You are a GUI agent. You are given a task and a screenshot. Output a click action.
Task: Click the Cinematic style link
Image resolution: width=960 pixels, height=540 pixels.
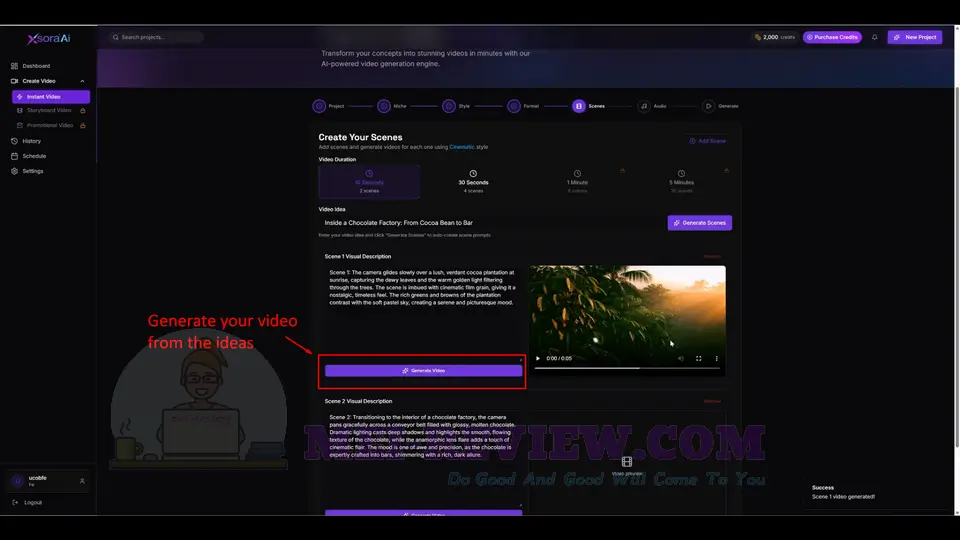[x=462, y=147]
